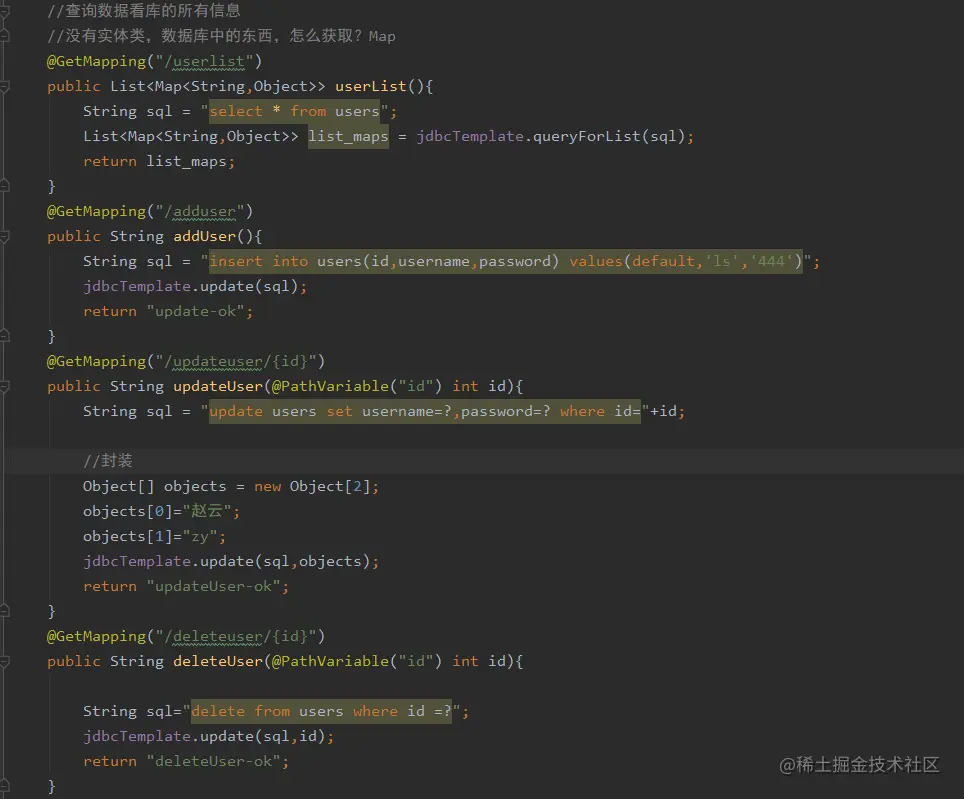Viewport: 964px width, 799px height.
Task: Click highlighted list_maps variable in the declaration line
Action: coord(348,136)
